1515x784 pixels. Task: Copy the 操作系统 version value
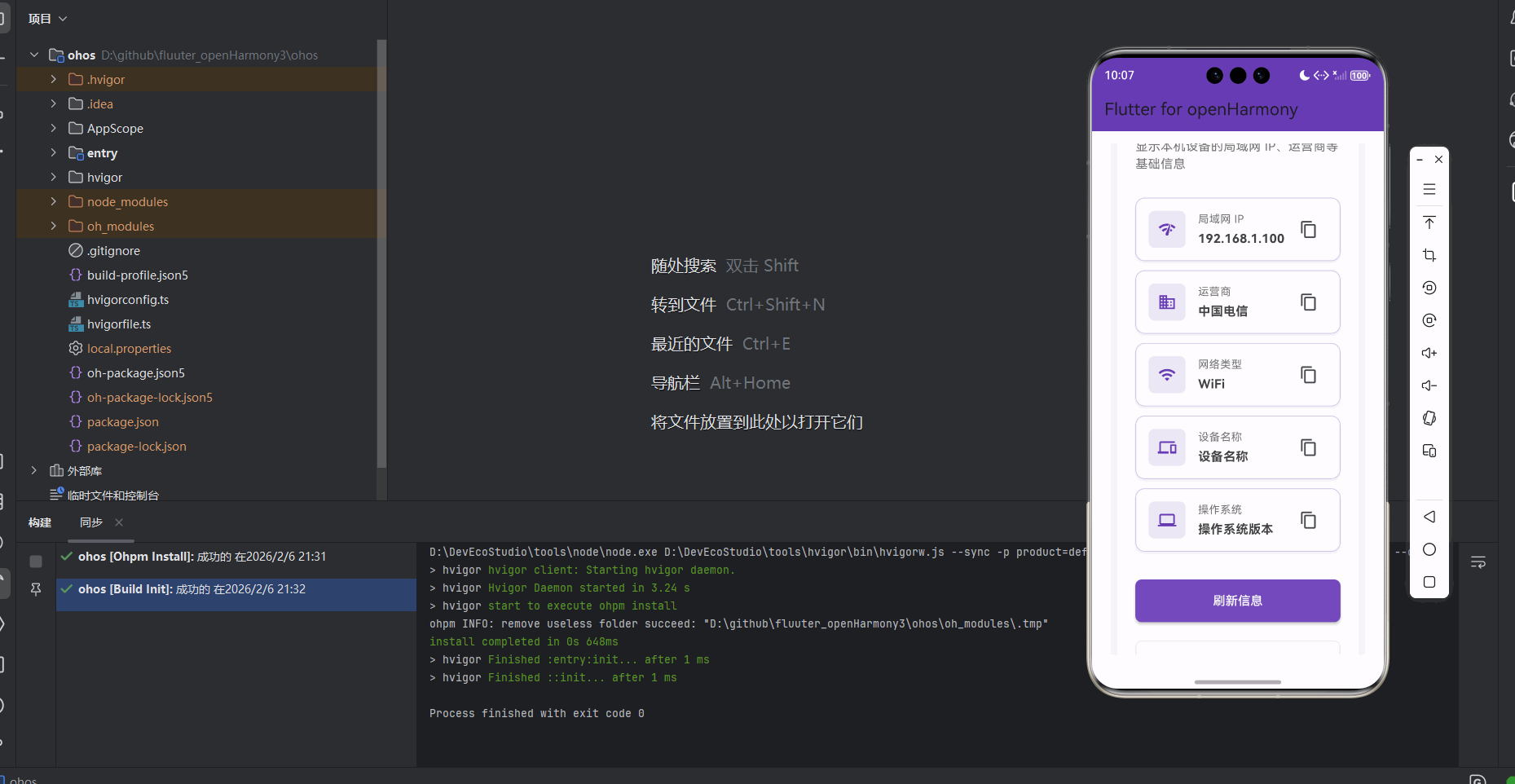[x=1308, y=520]
